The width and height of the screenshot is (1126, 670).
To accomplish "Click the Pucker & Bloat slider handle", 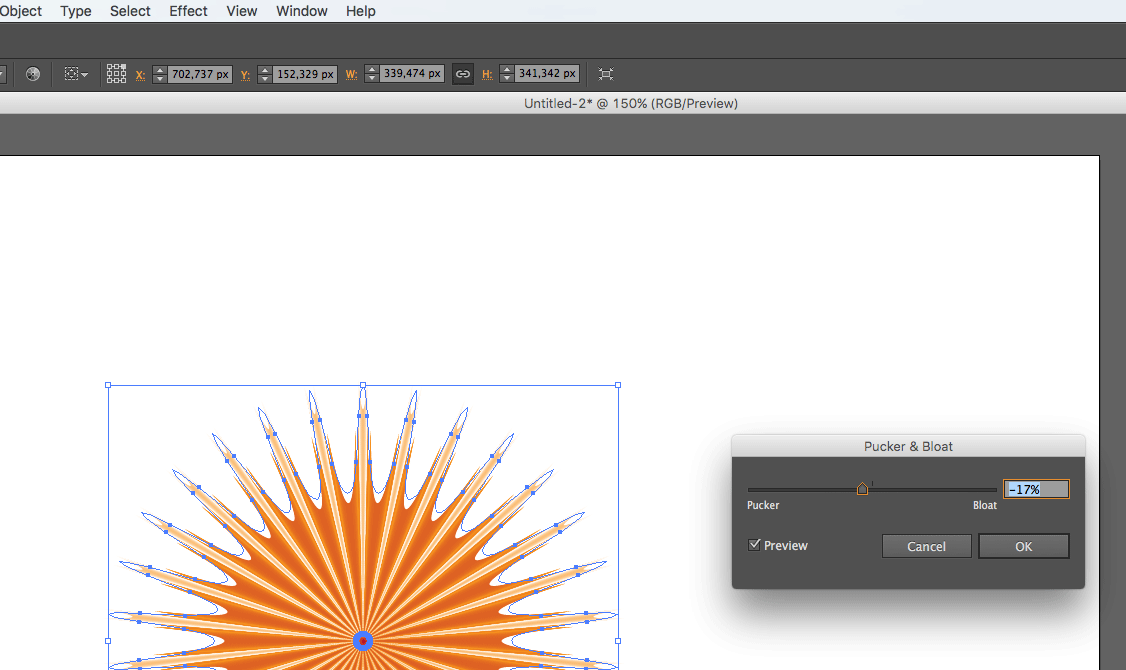I will pos(862,489).
